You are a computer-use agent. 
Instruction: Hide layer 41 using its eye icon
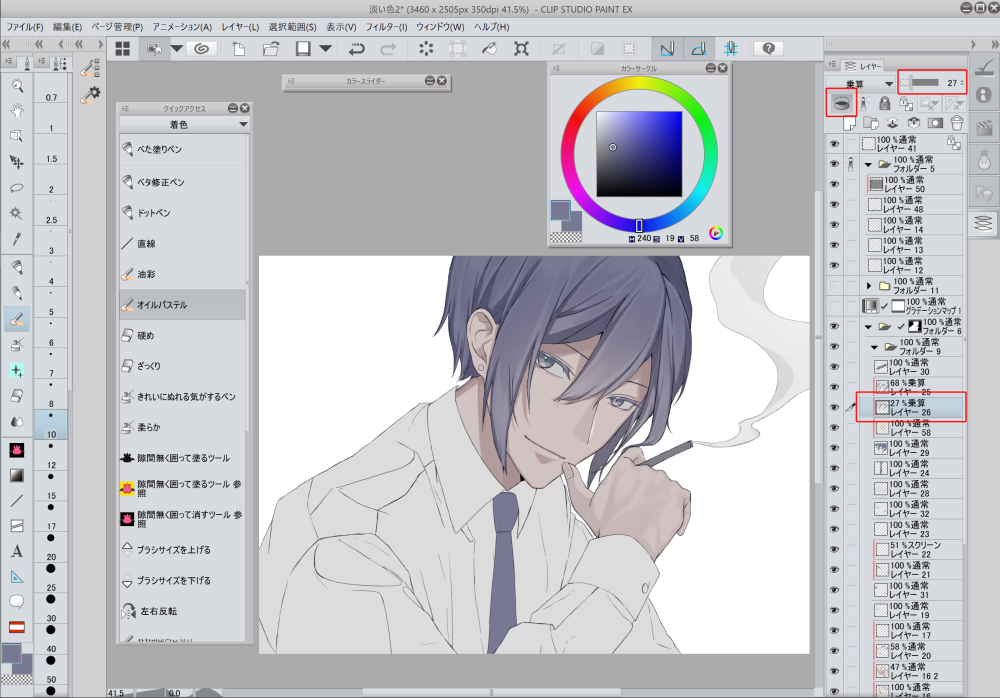tap(834, 144)
